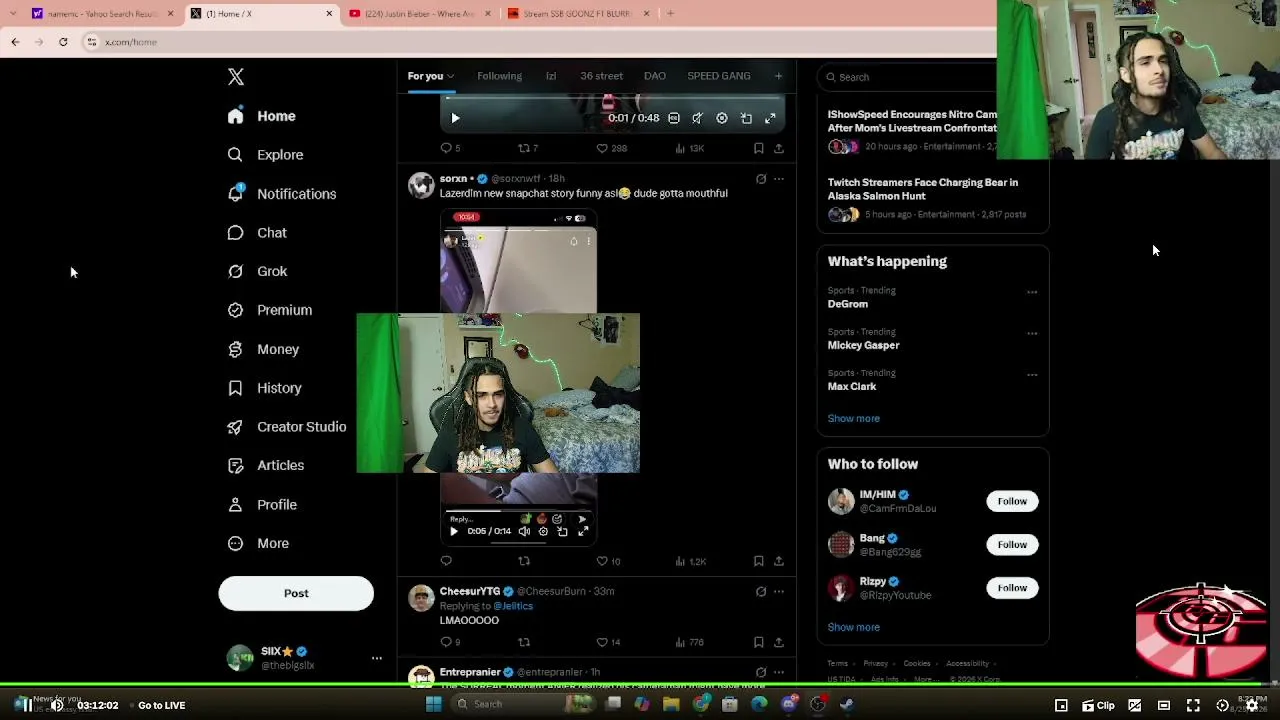Repost the sorxn post
Viewport: 1280px width, 720px height.
(x=524, y=561)
